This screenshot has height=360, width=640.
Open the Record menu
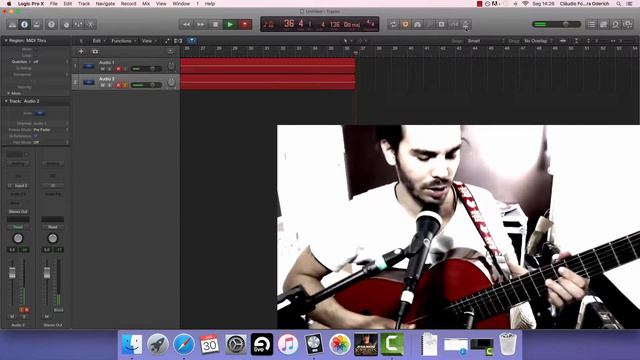(x=128, y=4)
